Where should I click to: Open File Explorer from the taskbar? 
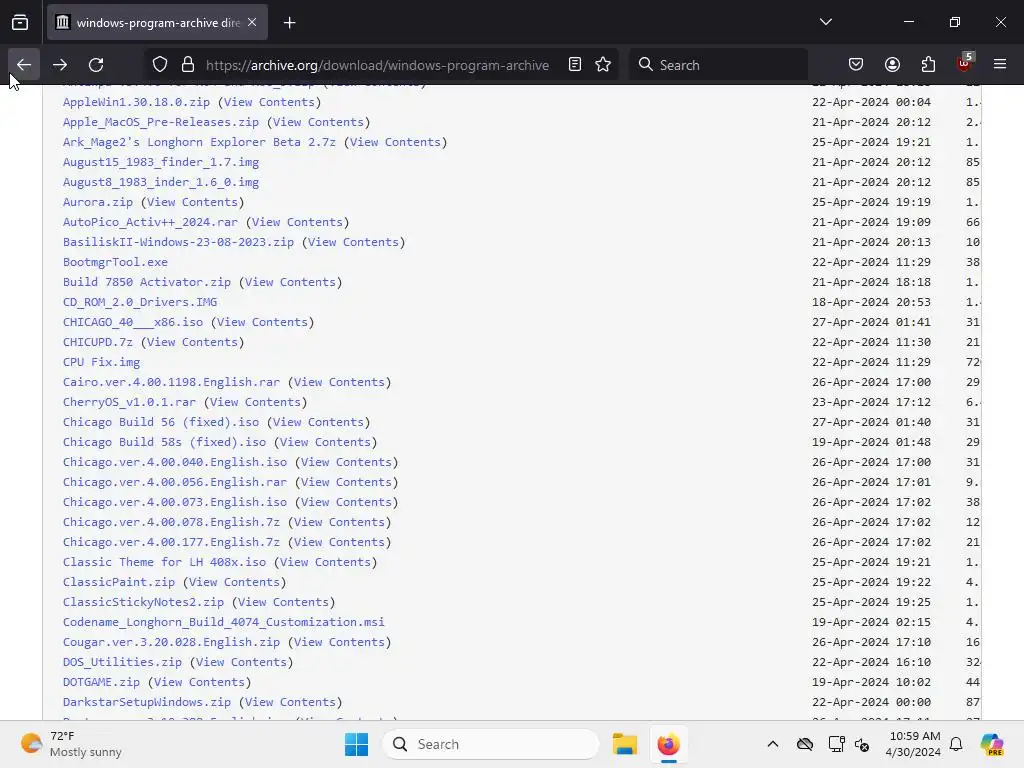pos(625,744)
